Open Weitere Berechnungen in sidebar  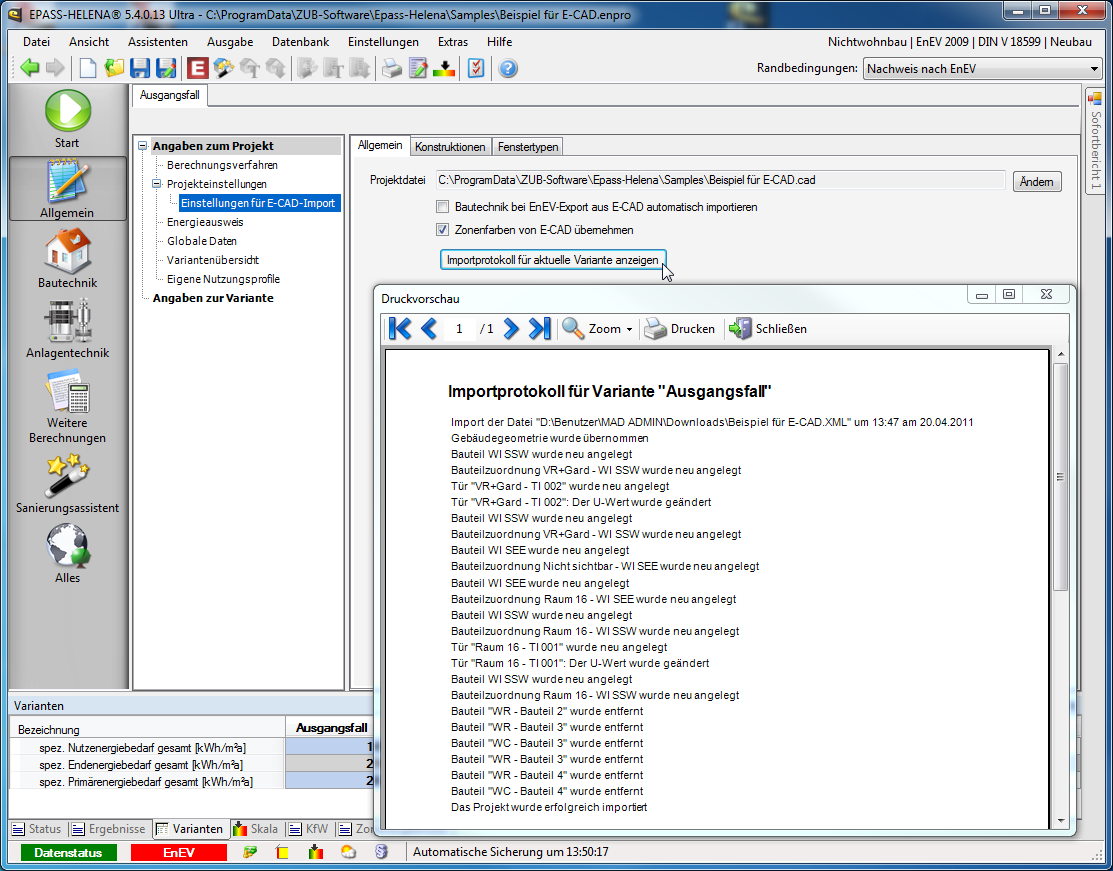click(67, 407)
